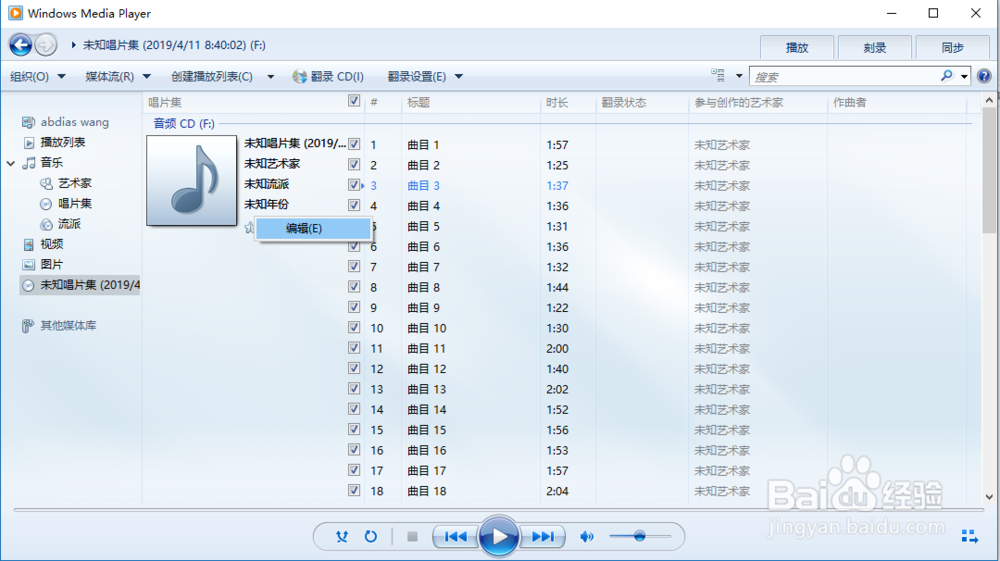Switch to the 同步 tab

(x=952, y=48)
